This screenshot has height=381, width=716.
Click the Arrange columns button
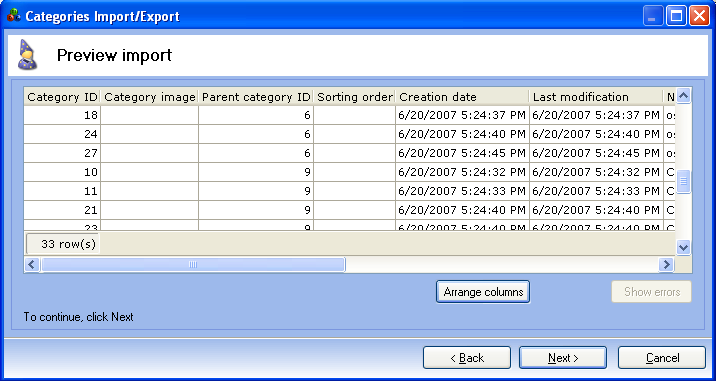click(483, 291)
